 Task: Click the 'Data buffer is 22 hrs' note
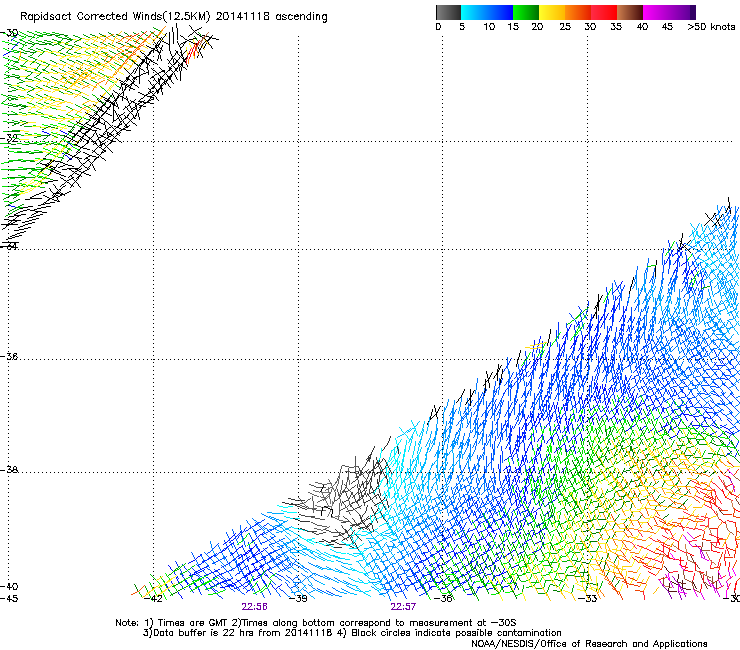352,633
